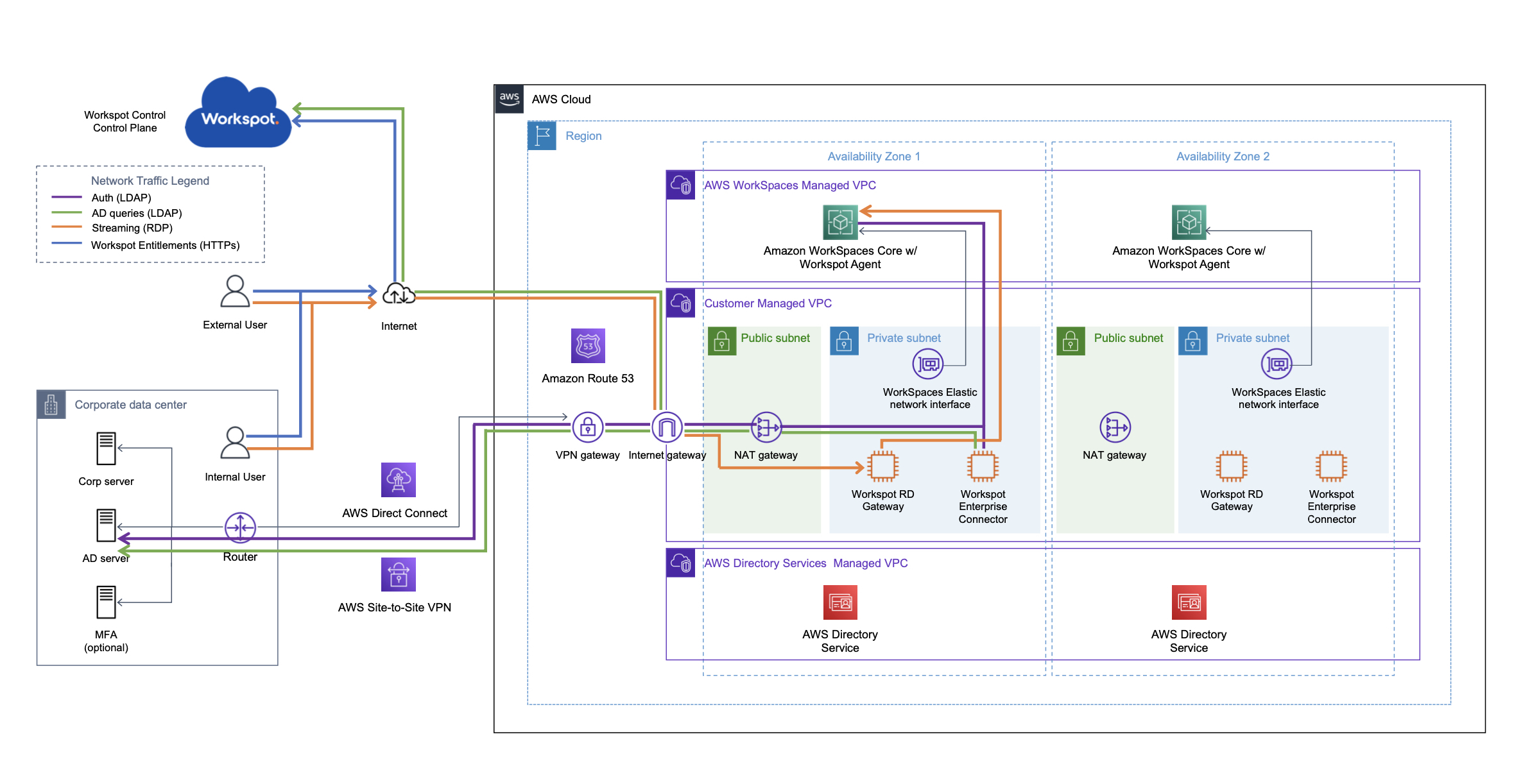Click the orange Streaming (RDP) legend line
This screenshot has height=784, width=1514.
pyautogui.click(x=67, y=227)
